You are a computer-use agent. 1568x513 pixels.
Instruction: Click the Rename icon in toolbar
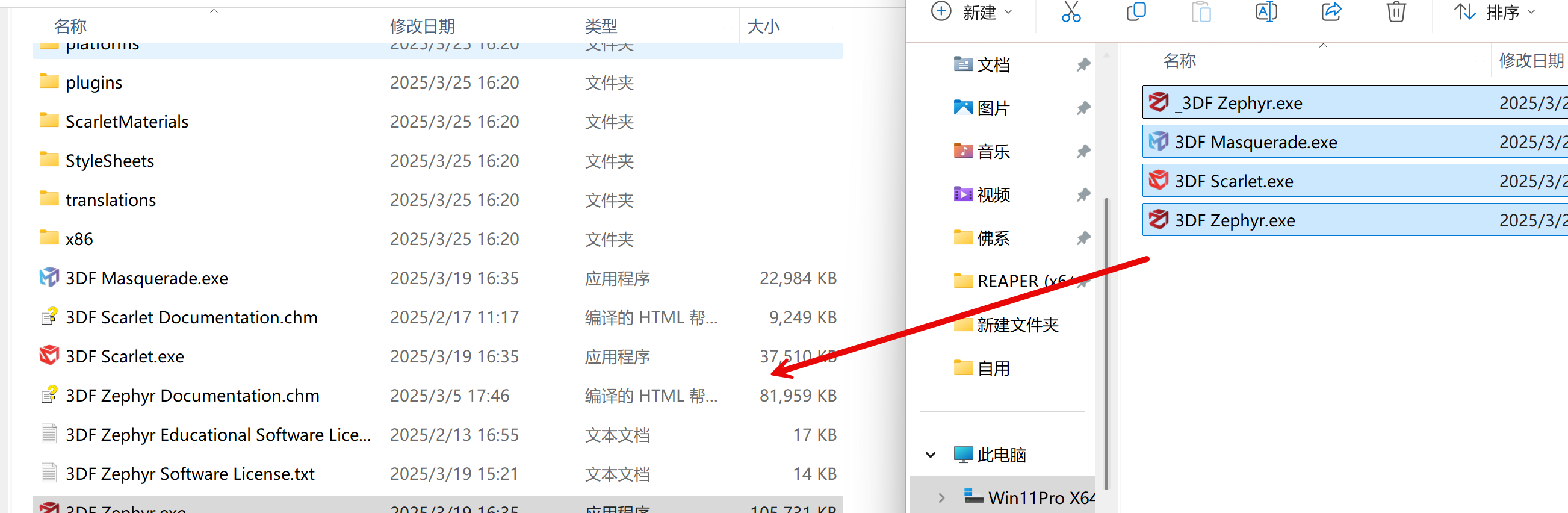[1265, 12]
